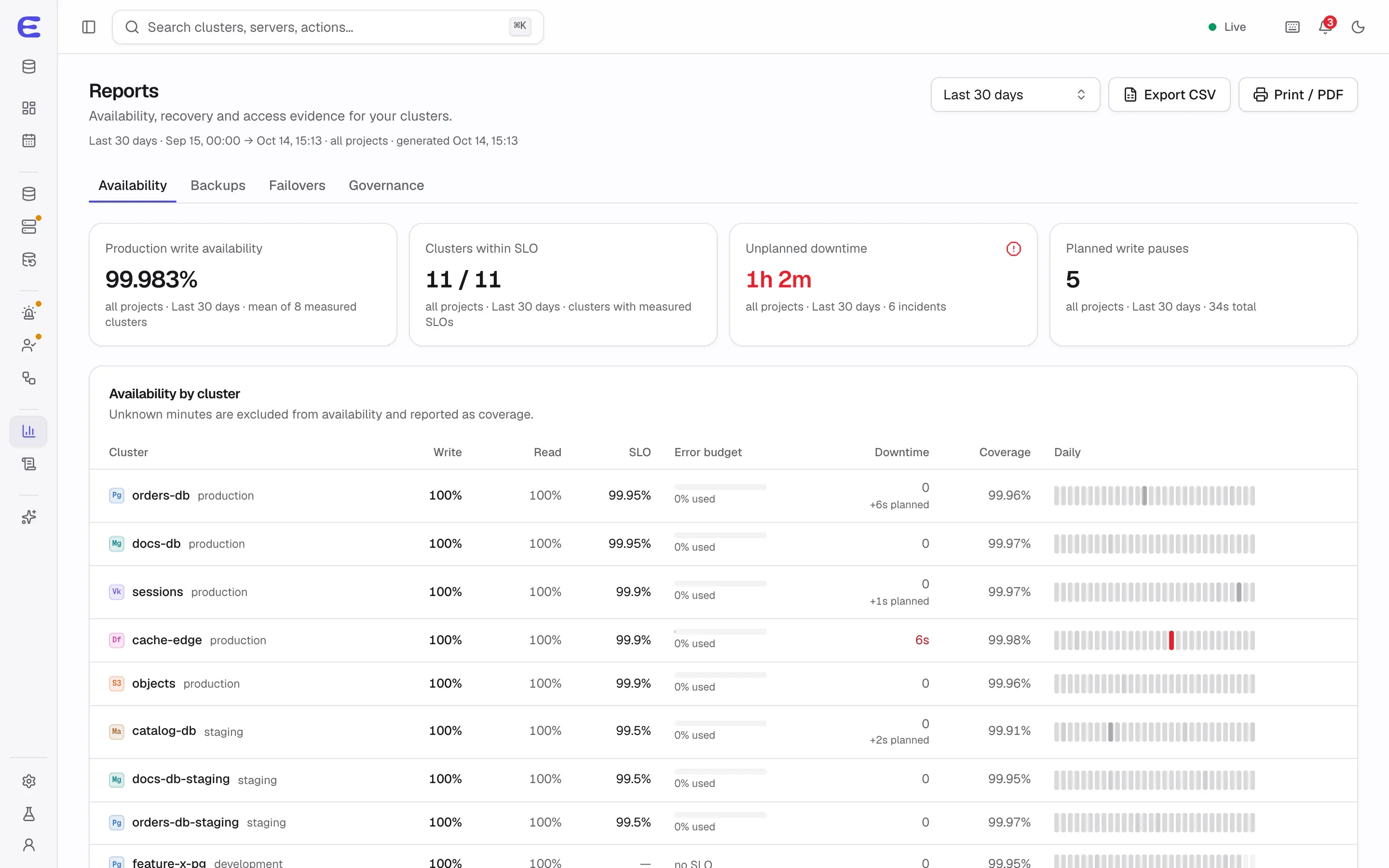Select the Availability tab

tap(133, 186)
